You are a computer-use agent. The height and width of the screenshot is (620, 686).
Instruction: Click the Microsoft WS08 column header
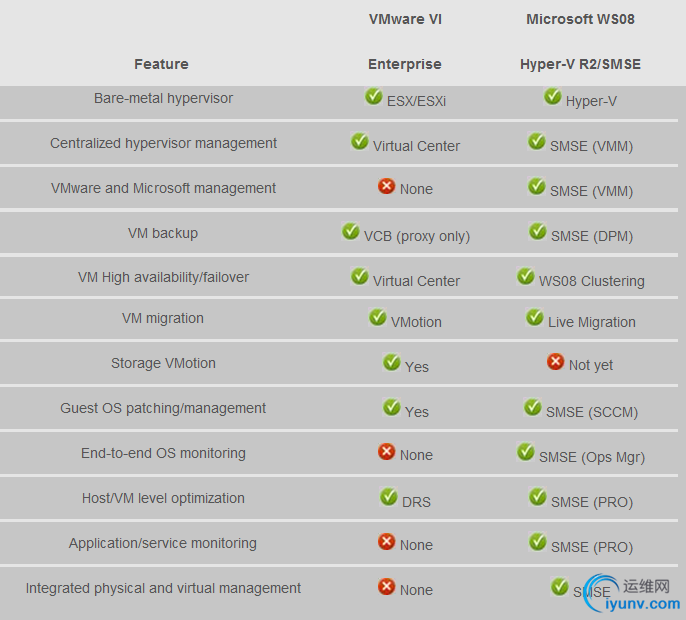coord(580,19)
